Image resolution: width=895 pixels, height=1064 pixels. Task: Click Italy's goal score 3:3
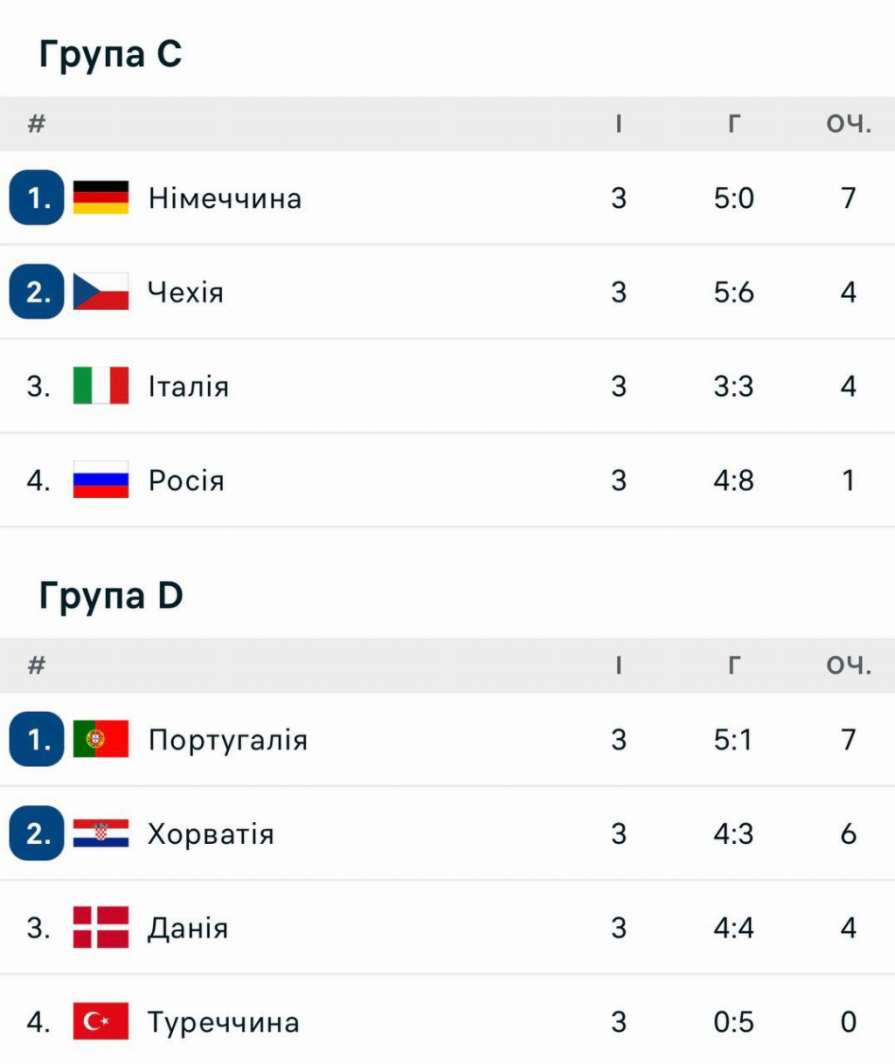click(734, 386)
